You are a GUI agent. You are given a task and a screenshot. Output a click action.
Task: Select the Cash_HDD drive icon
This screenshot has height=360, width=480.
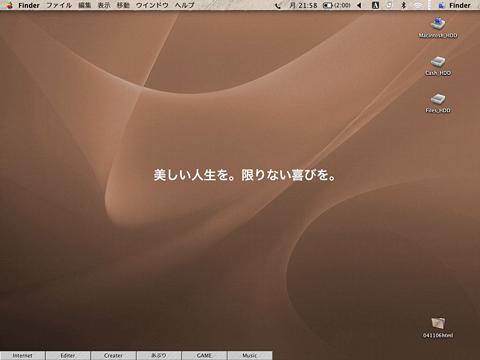point(438,61)
